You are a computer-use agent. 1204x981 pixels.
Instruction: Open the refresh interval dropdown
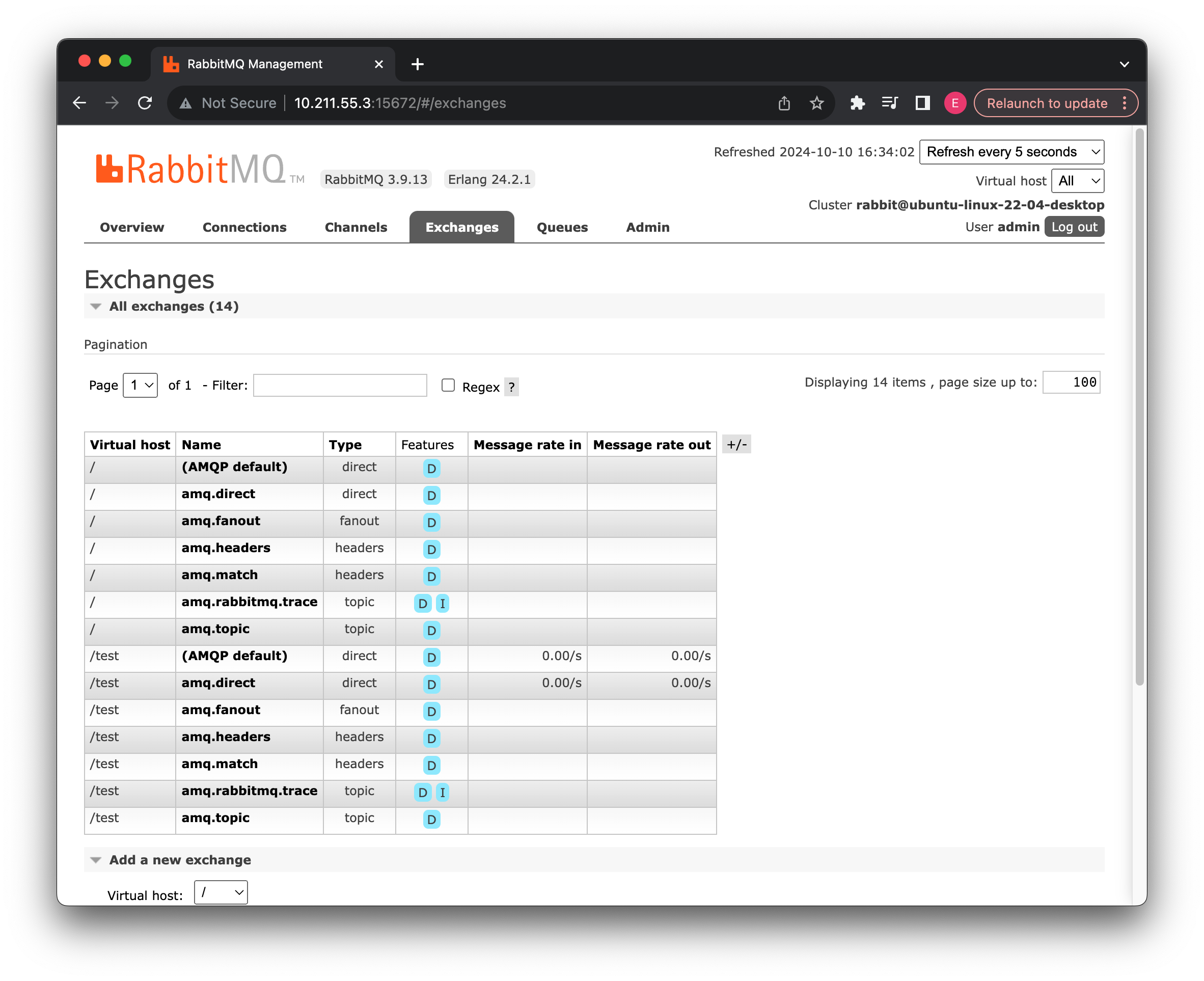pos(1011,152)
